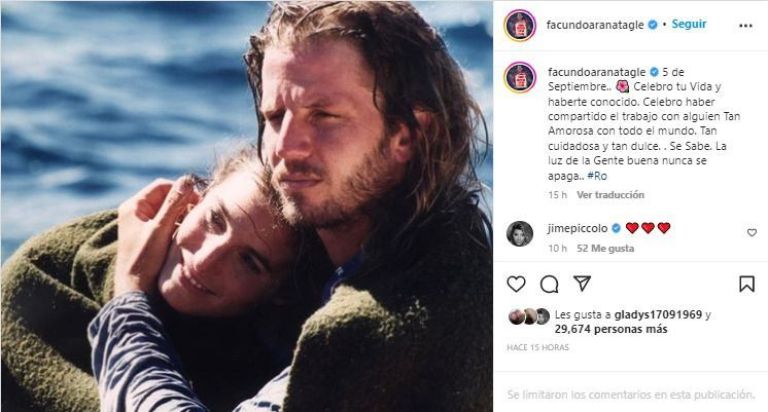Screen dimensions: 768x412
Task: Share the post with the paper plane icon
Action: pos(582,284)
